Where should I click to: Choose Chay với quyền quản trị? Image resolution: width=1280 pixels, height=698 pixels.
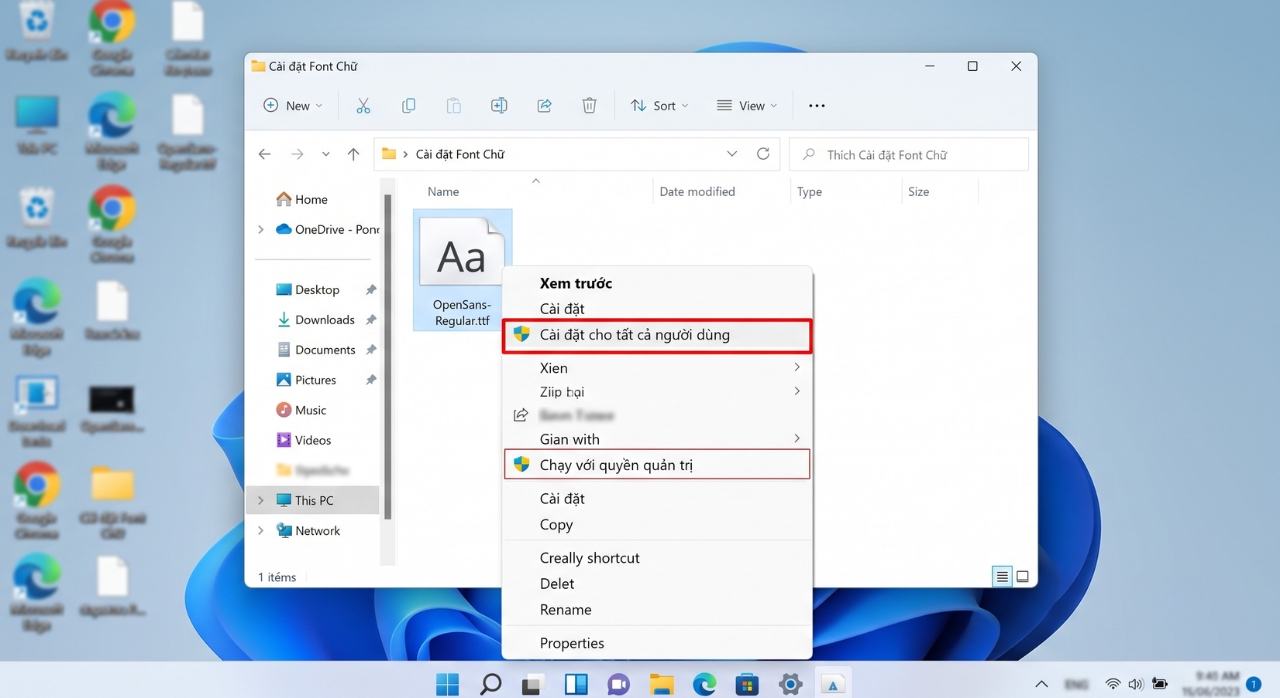pos(657,465)
